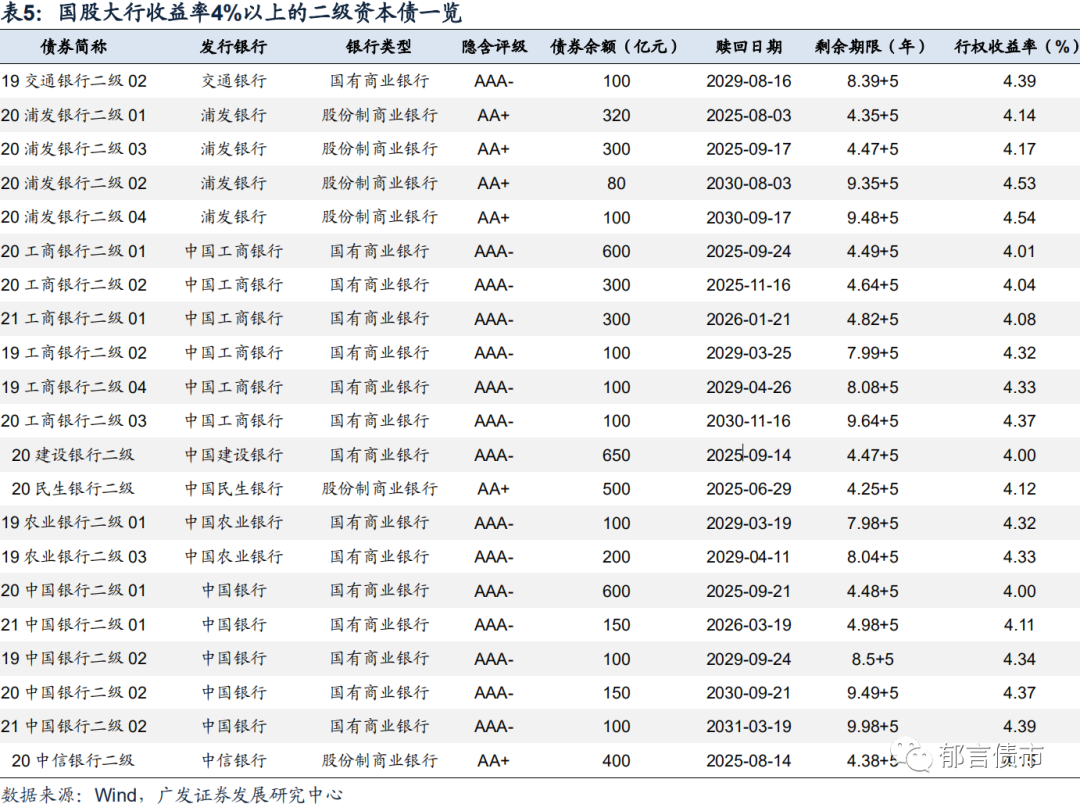Click data source line 数据来源：Wind

[172, 794]
